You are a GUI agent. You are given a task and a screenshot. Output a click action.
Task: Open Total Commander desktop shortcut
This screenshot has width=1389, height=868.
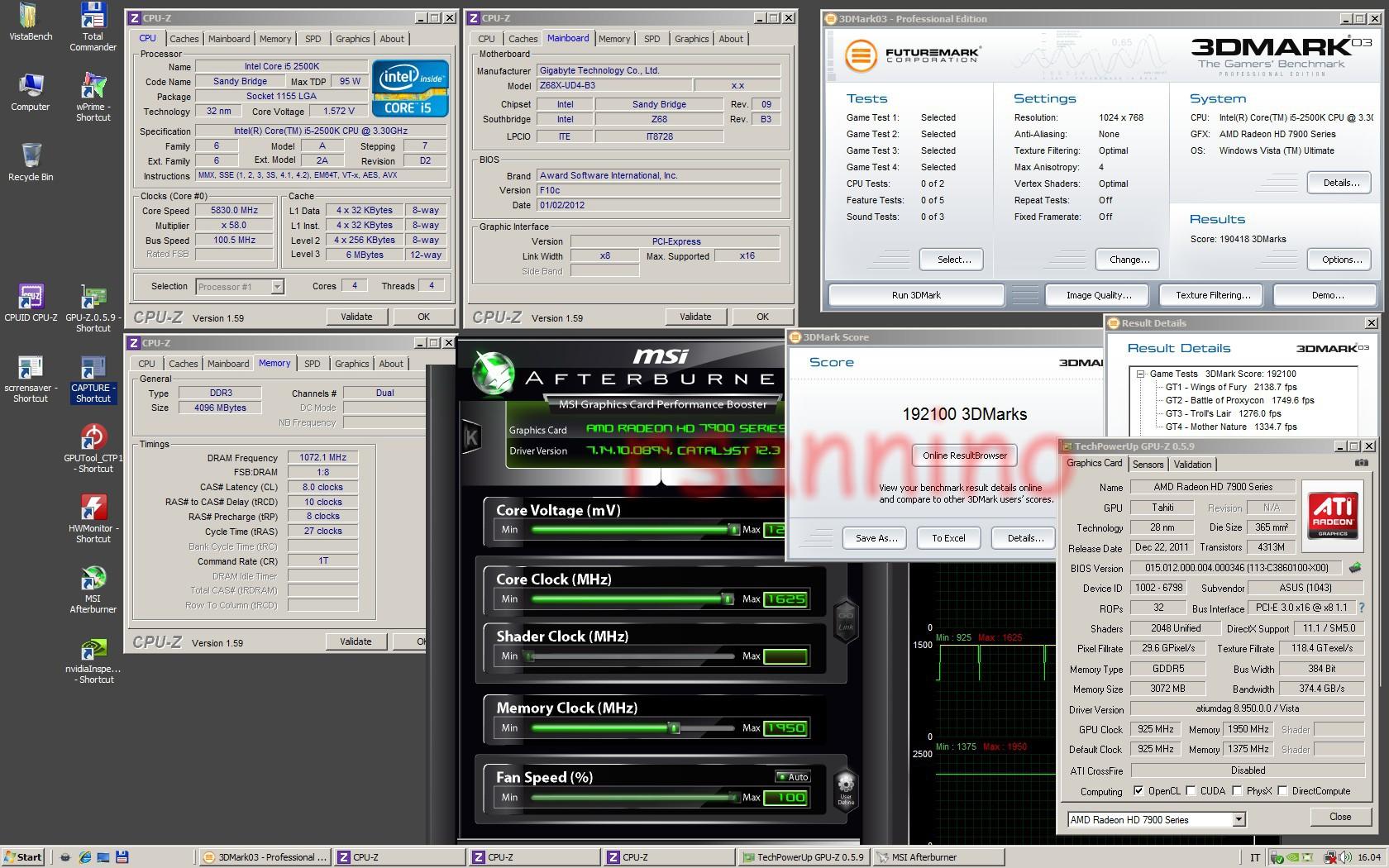click(x=93, y=27)
